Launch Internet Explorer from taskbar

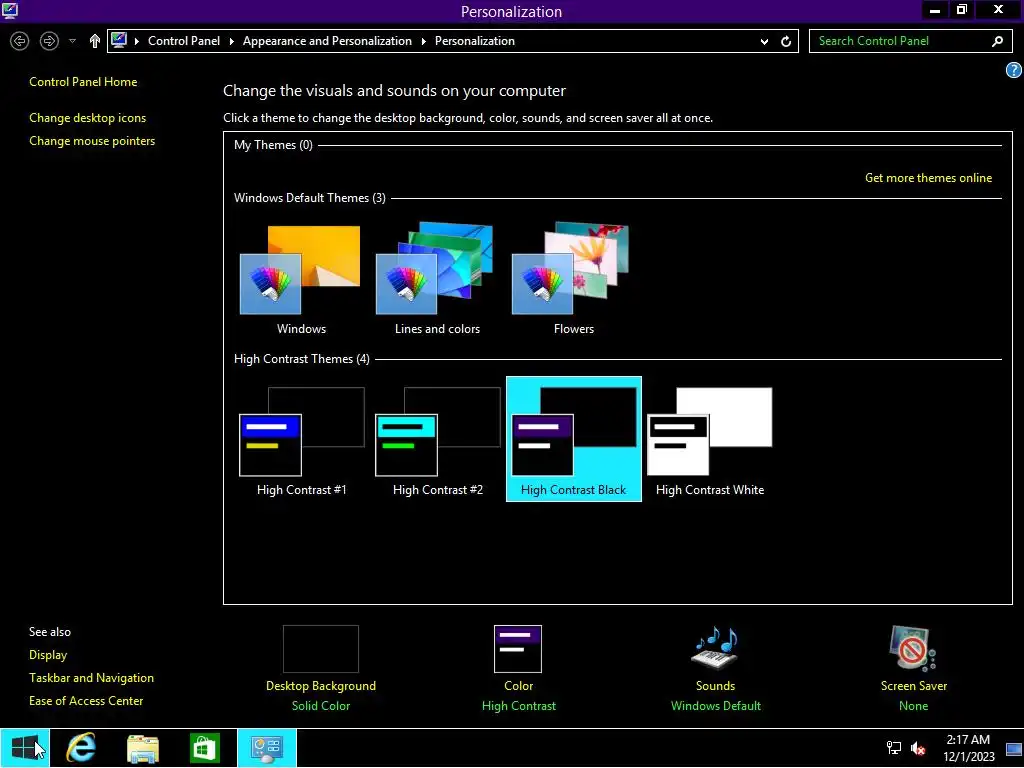tap(81, 748)
